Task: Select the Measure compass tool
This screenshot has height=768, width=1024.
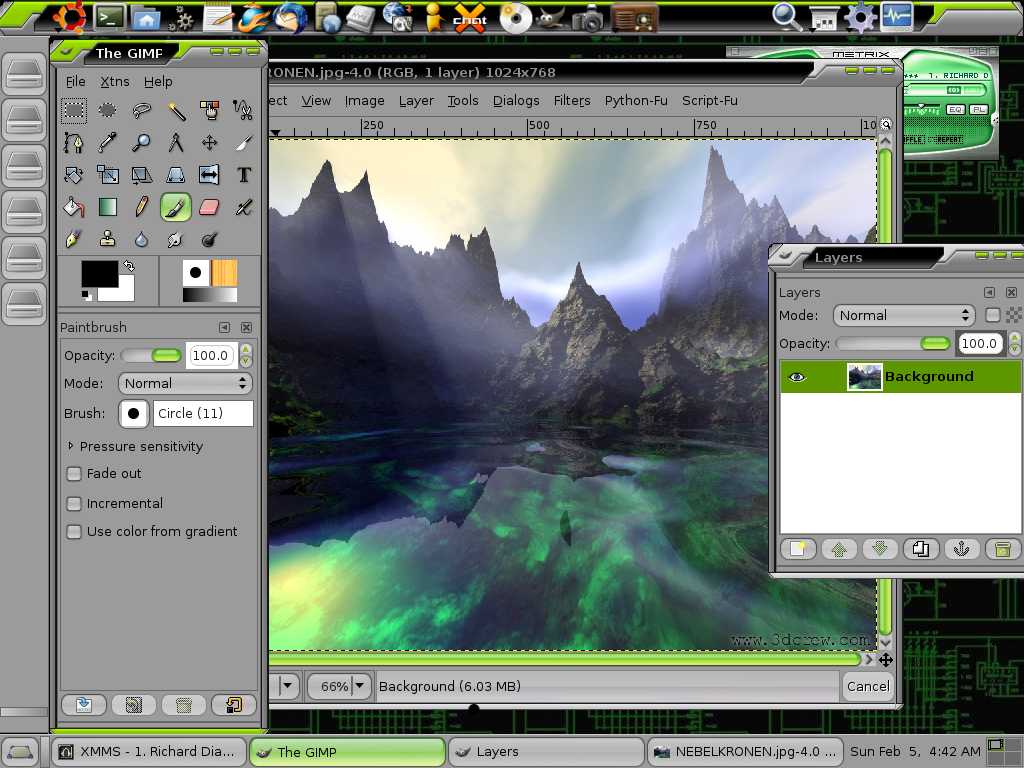Action: click(x=176, y=142)
